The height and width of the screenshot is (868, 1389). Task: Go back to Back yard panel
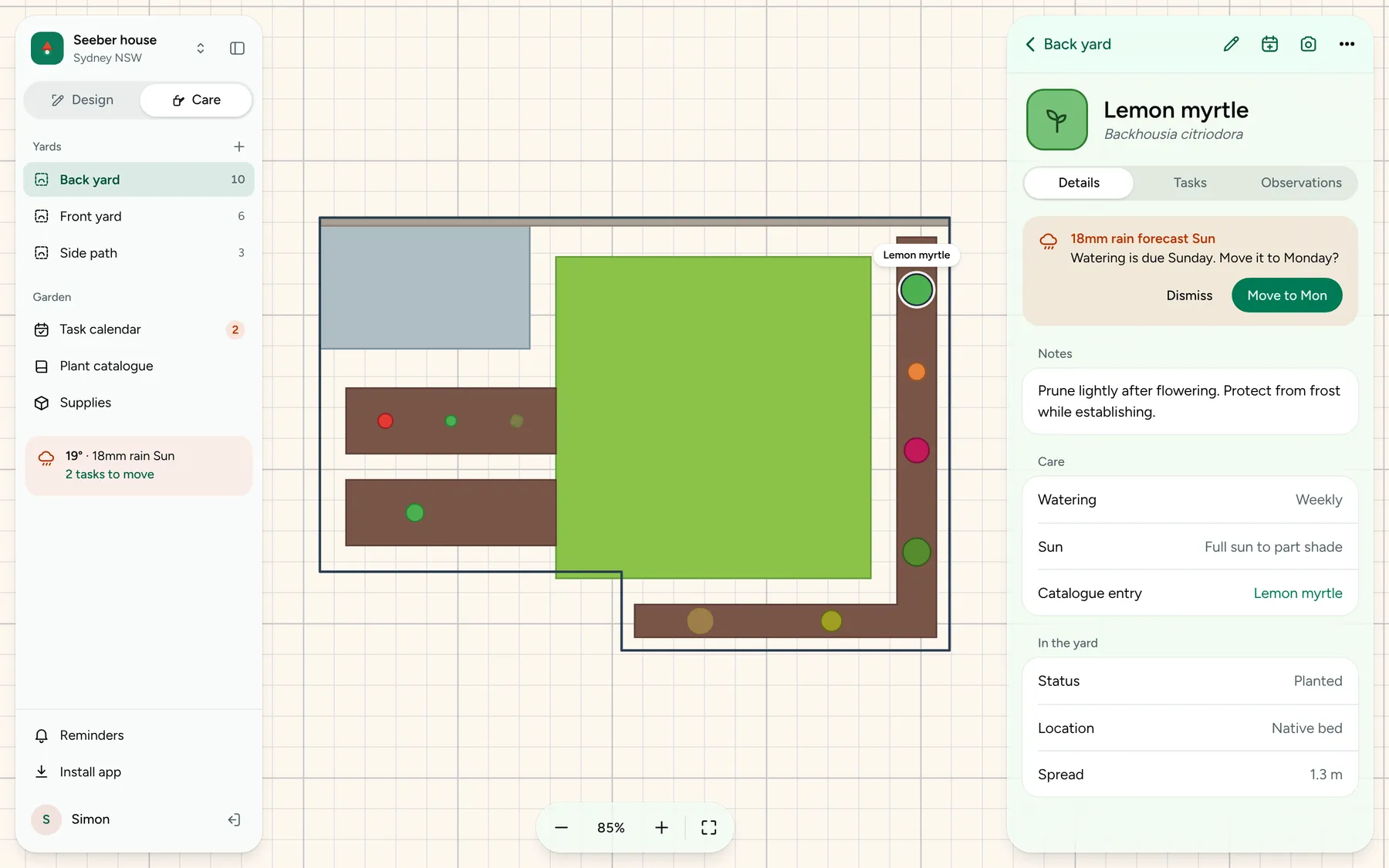coord(1068,44)
